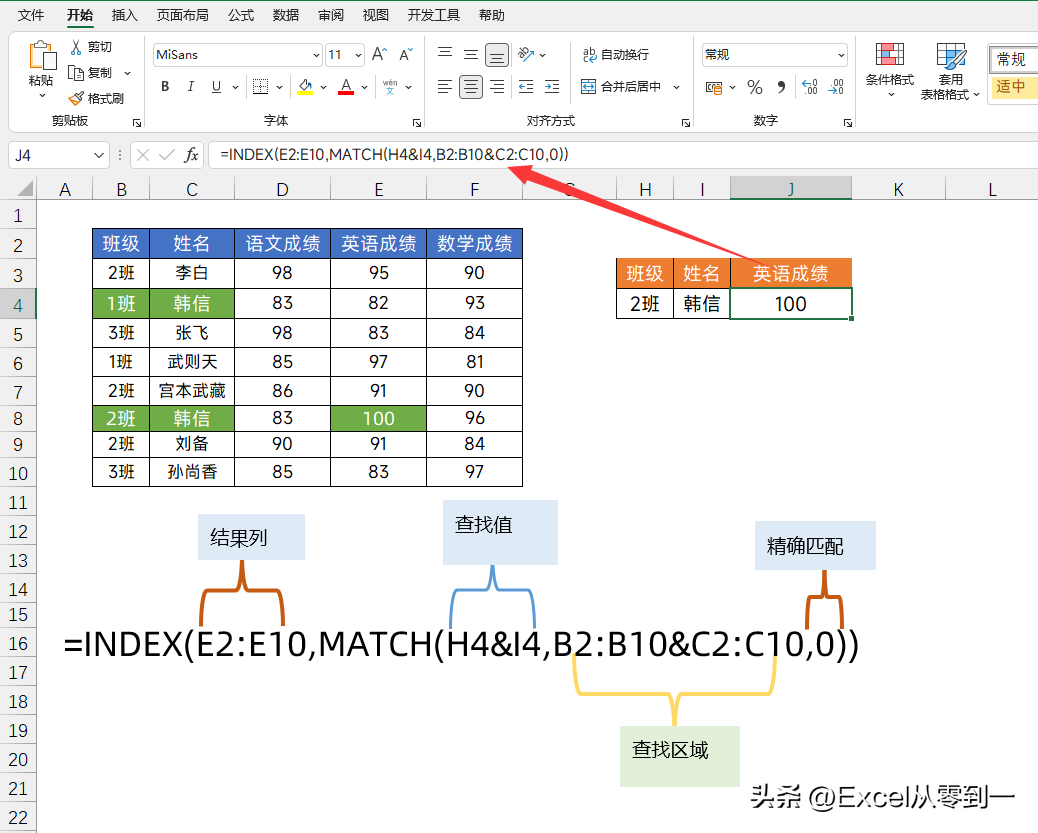
Task: Toggle align right
Action: 496,86
